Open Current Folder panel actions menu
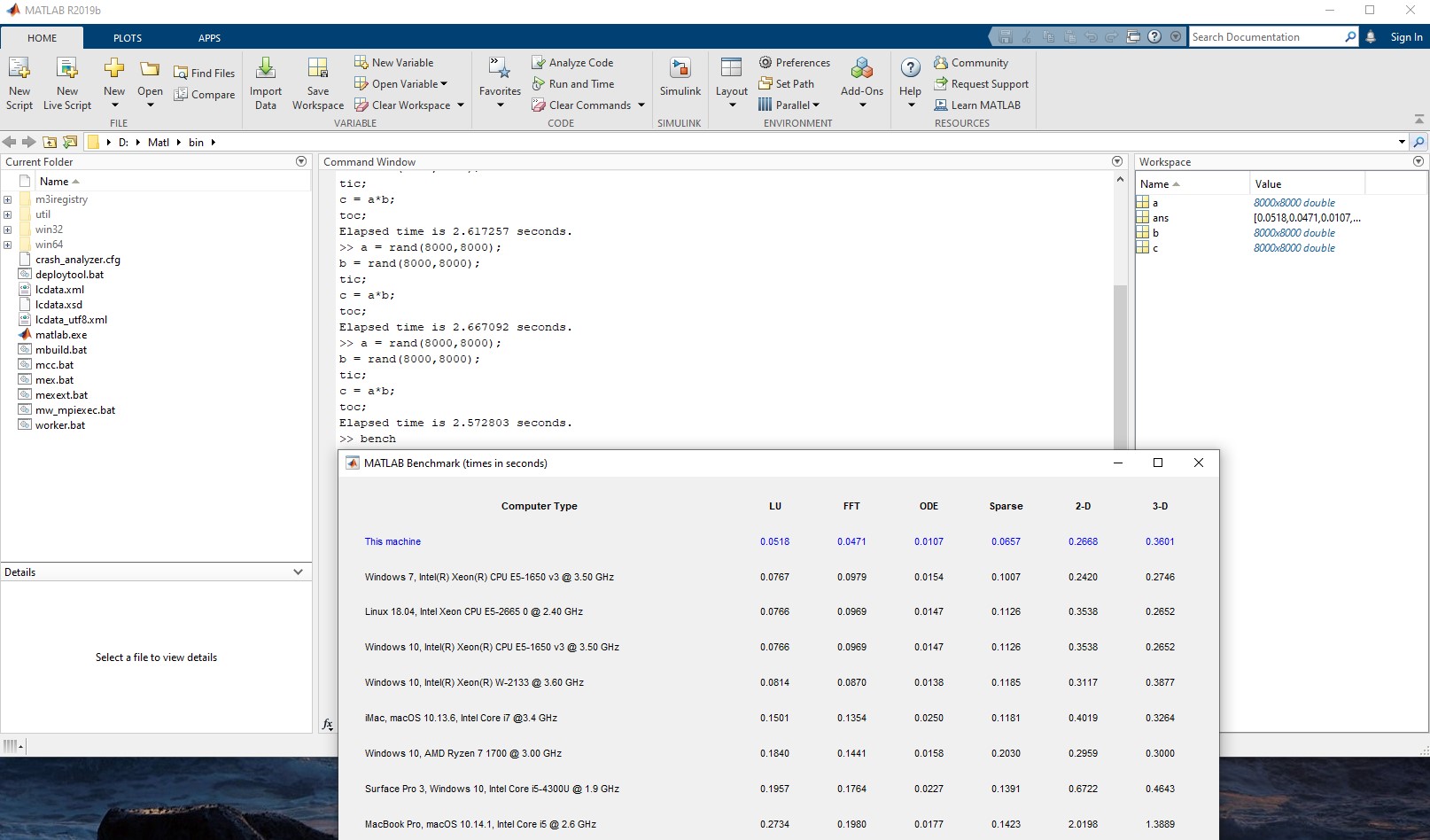This screenshot has width=1430, height=840. (x=301, y=161)
